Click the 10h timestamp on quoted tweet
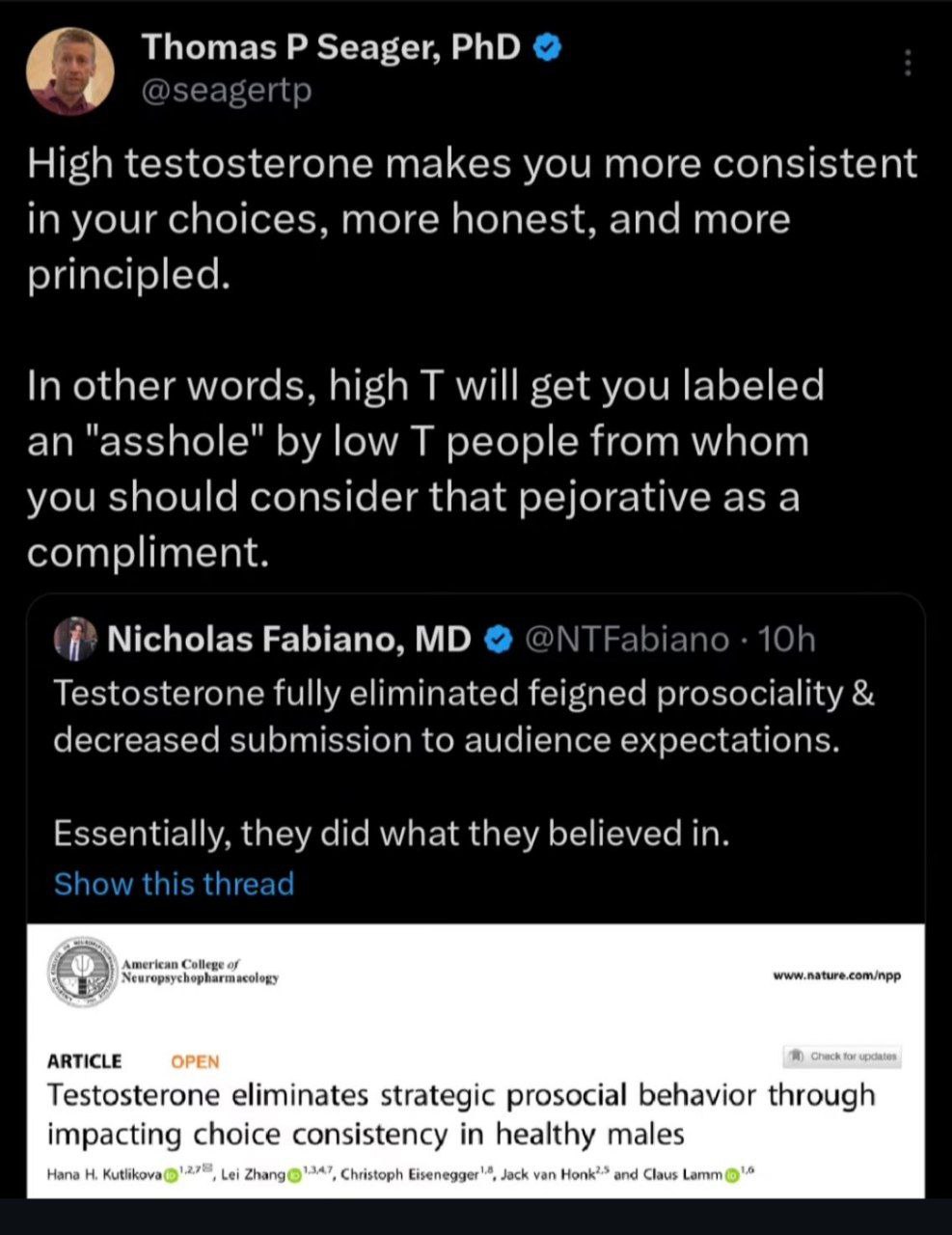This screenshot has width=952, height=1235. pos(786,640)
